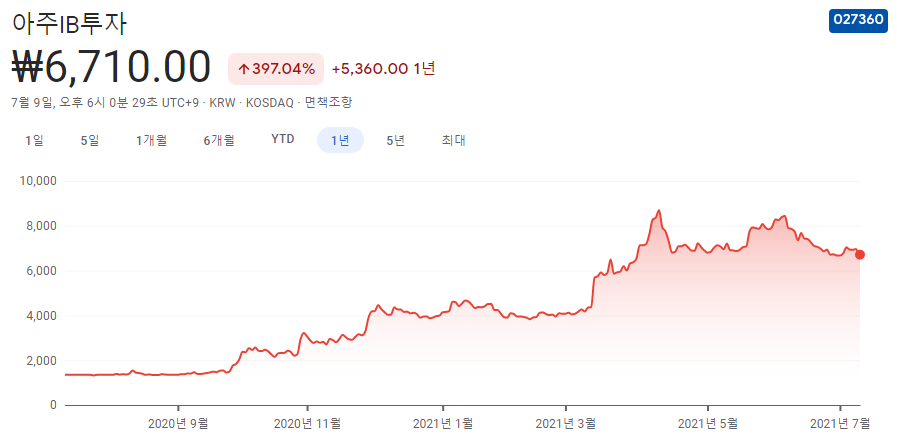Click the 8,000 y-axis label
Screen dimensions: 897x444
[42, 226]
